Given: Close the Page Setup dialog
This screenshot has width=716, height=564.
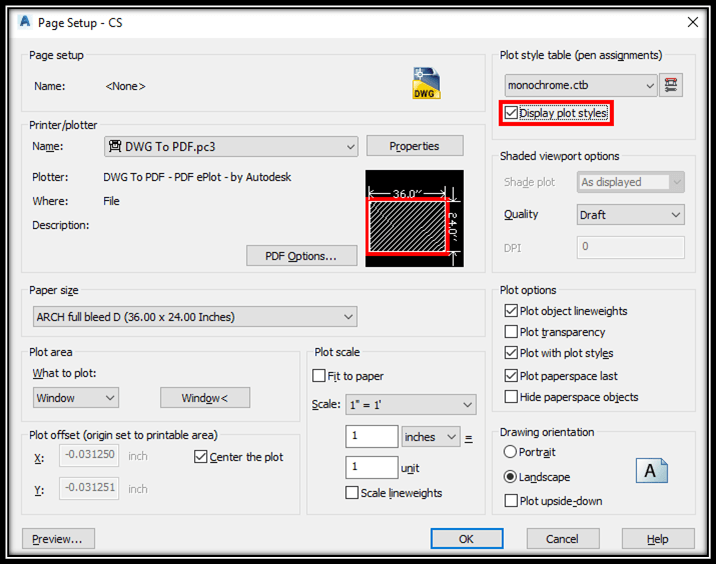Looking at the screenshot, I should click(692, 22).
